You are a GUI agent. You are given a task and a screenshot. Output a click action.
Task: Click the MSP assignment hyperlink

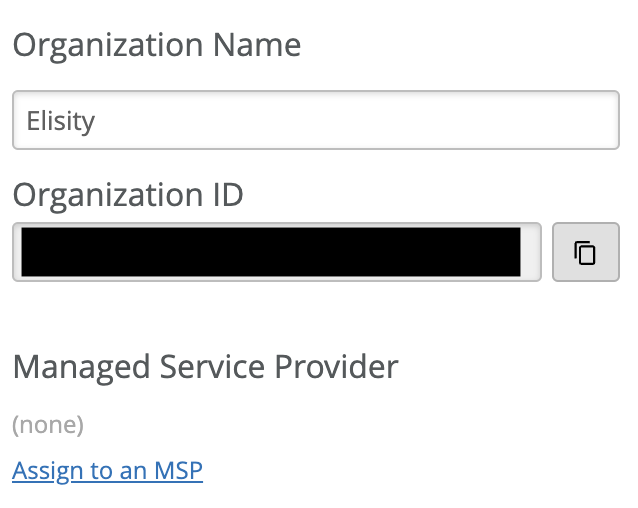pyautogui.click(x=107, y=470)
